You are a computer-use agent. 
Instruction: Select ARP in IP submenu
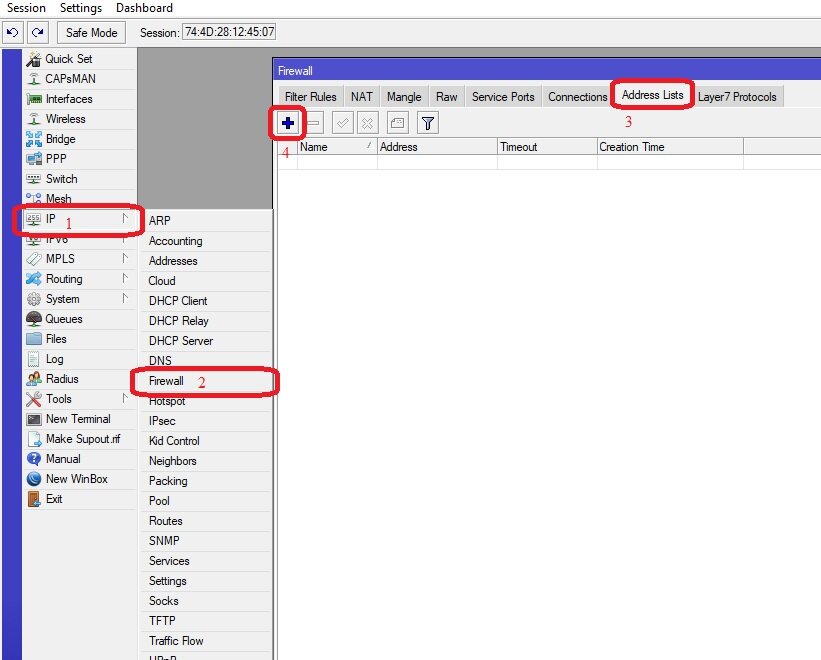pos(205,221)
